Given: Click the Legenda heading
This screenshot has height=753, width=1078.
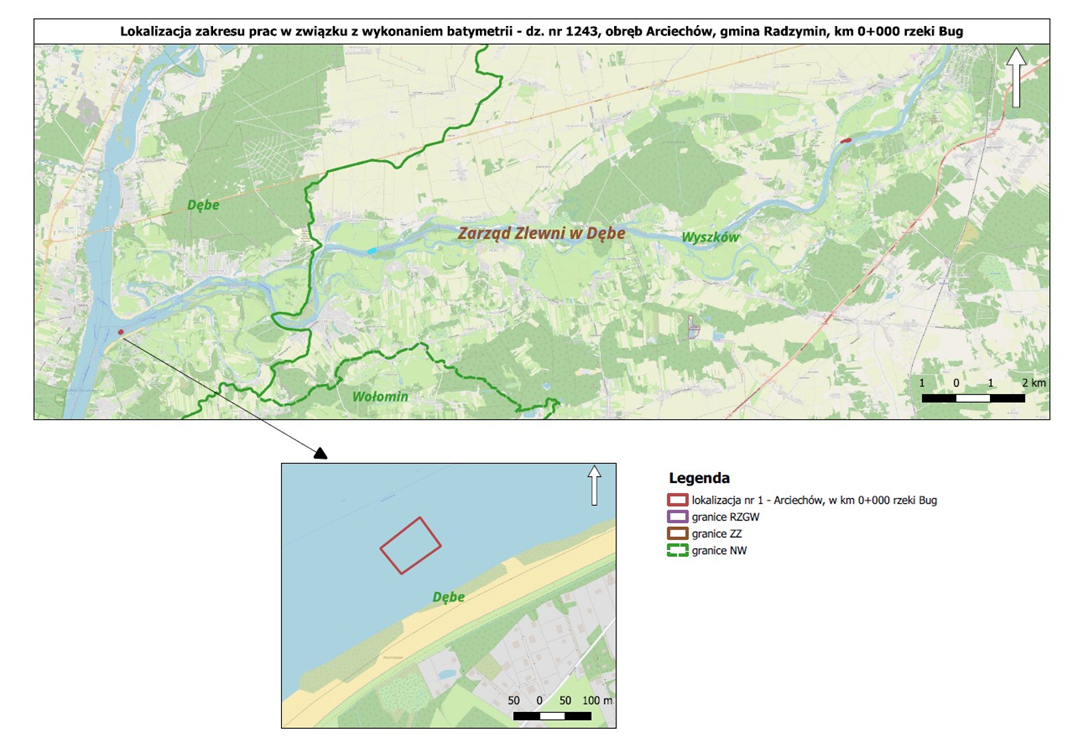Looking at the screenshot, I should click(x=699, y=478).
